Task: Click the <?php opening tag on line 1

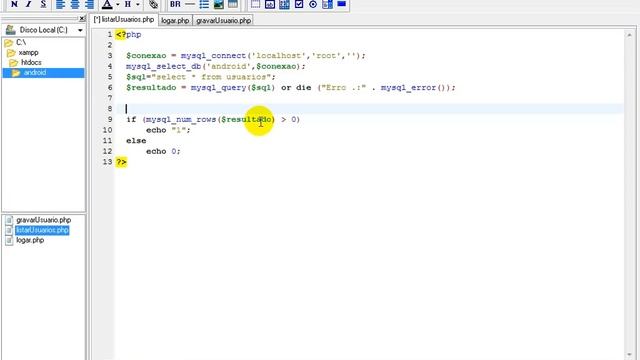Action: 129,35
